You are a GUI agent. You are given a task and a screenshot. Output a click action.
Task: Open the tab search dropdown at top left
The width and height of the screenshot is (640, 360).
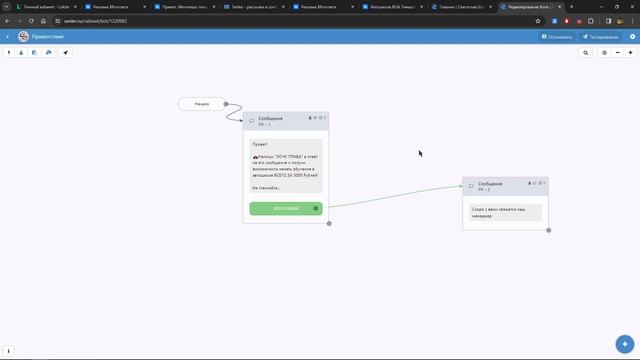[7, 7]
